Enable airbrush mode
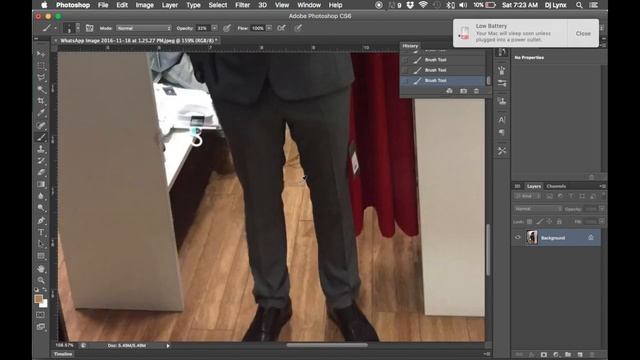This screenshot has height=360, width=640. point(281,28)
